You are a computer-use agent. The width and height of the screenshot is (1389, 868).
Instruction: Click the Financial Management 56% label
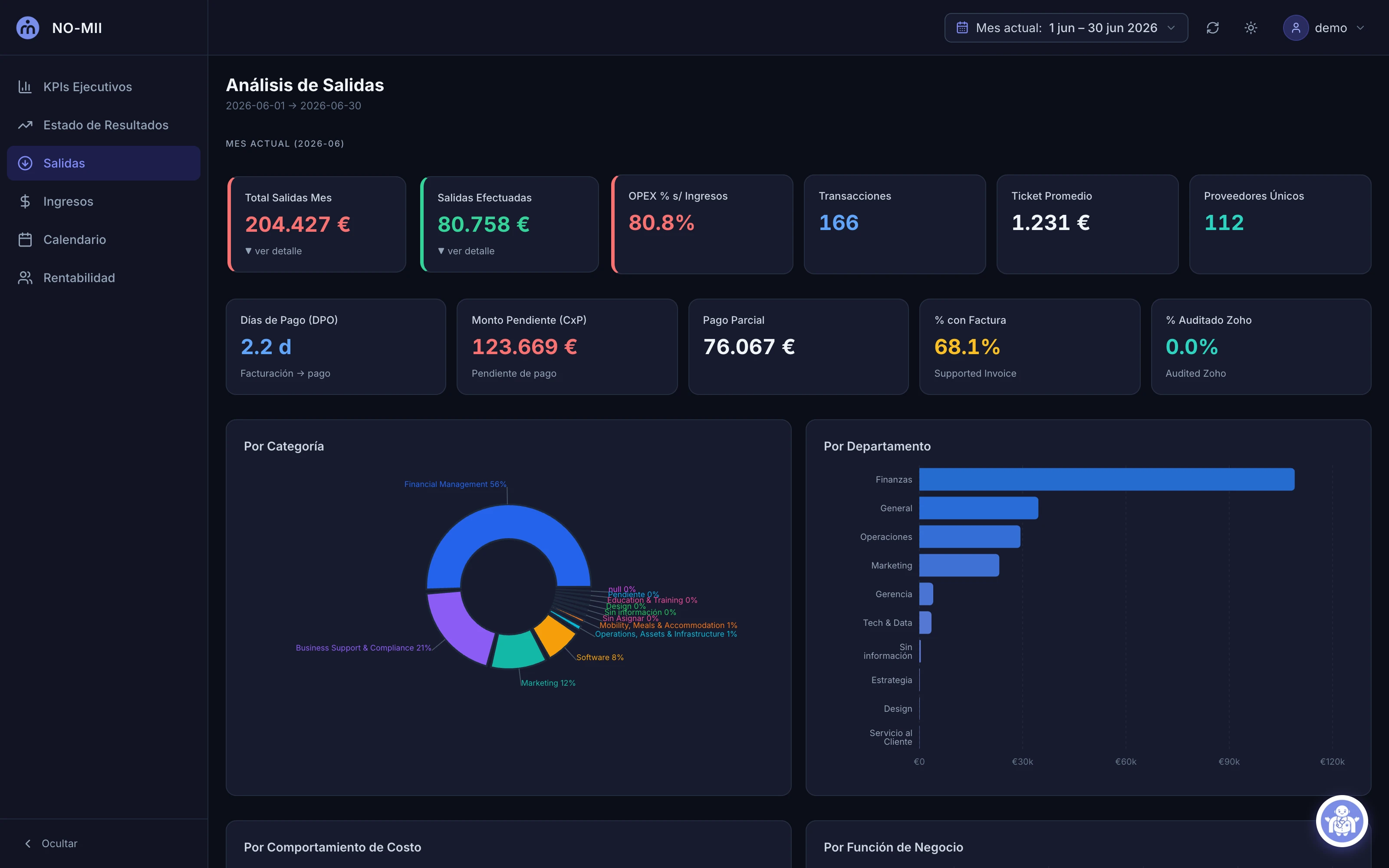455,484
